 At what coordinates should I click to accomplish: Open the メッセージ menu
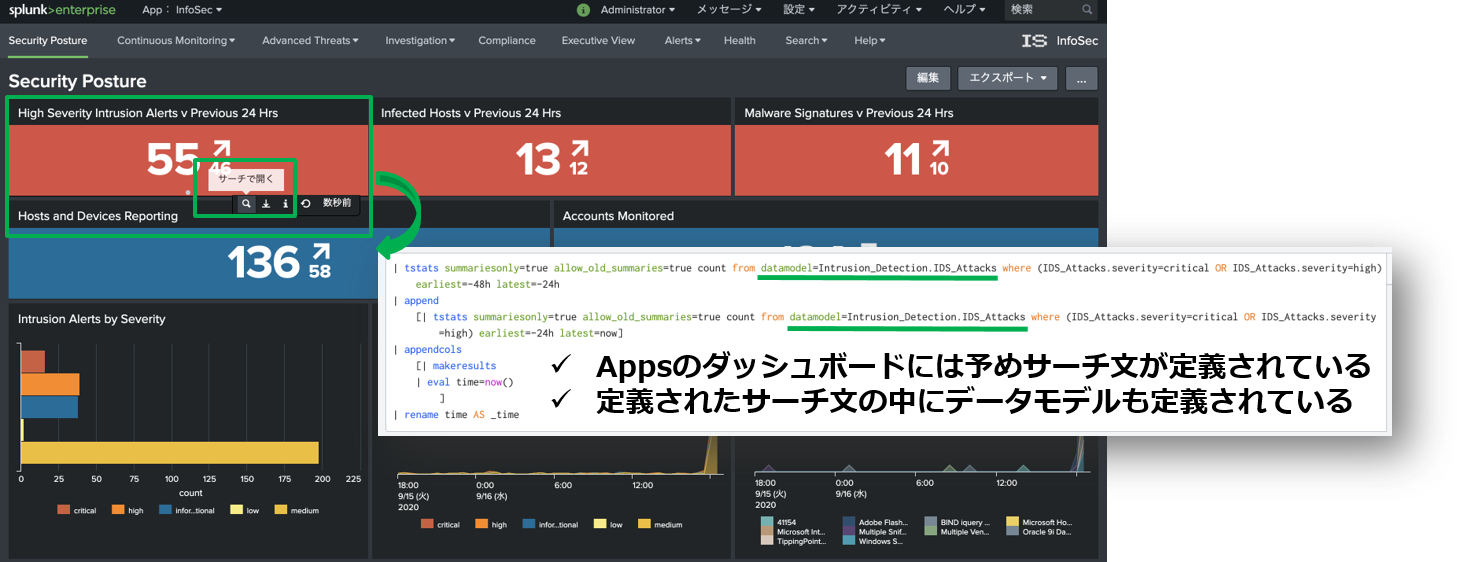729,10
